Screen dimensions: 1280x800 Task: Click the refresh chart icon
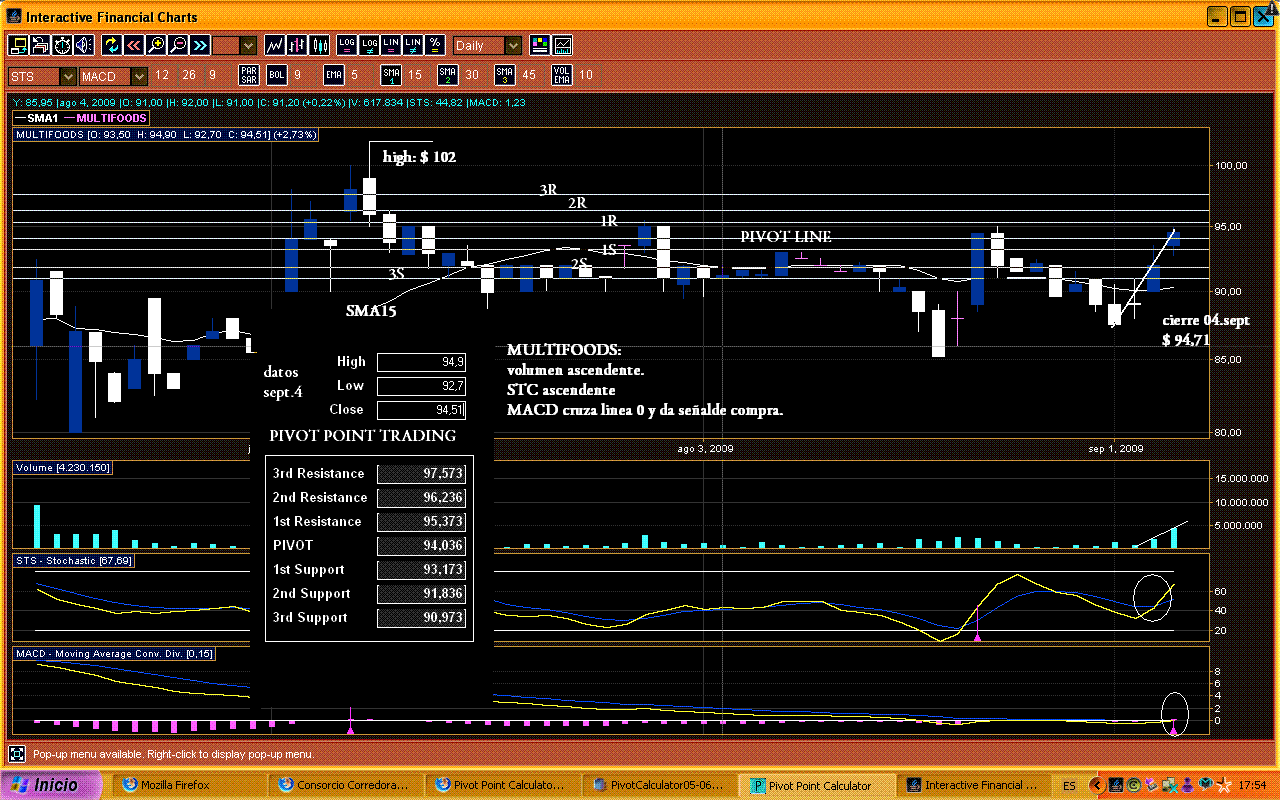[x=111, y=45]
